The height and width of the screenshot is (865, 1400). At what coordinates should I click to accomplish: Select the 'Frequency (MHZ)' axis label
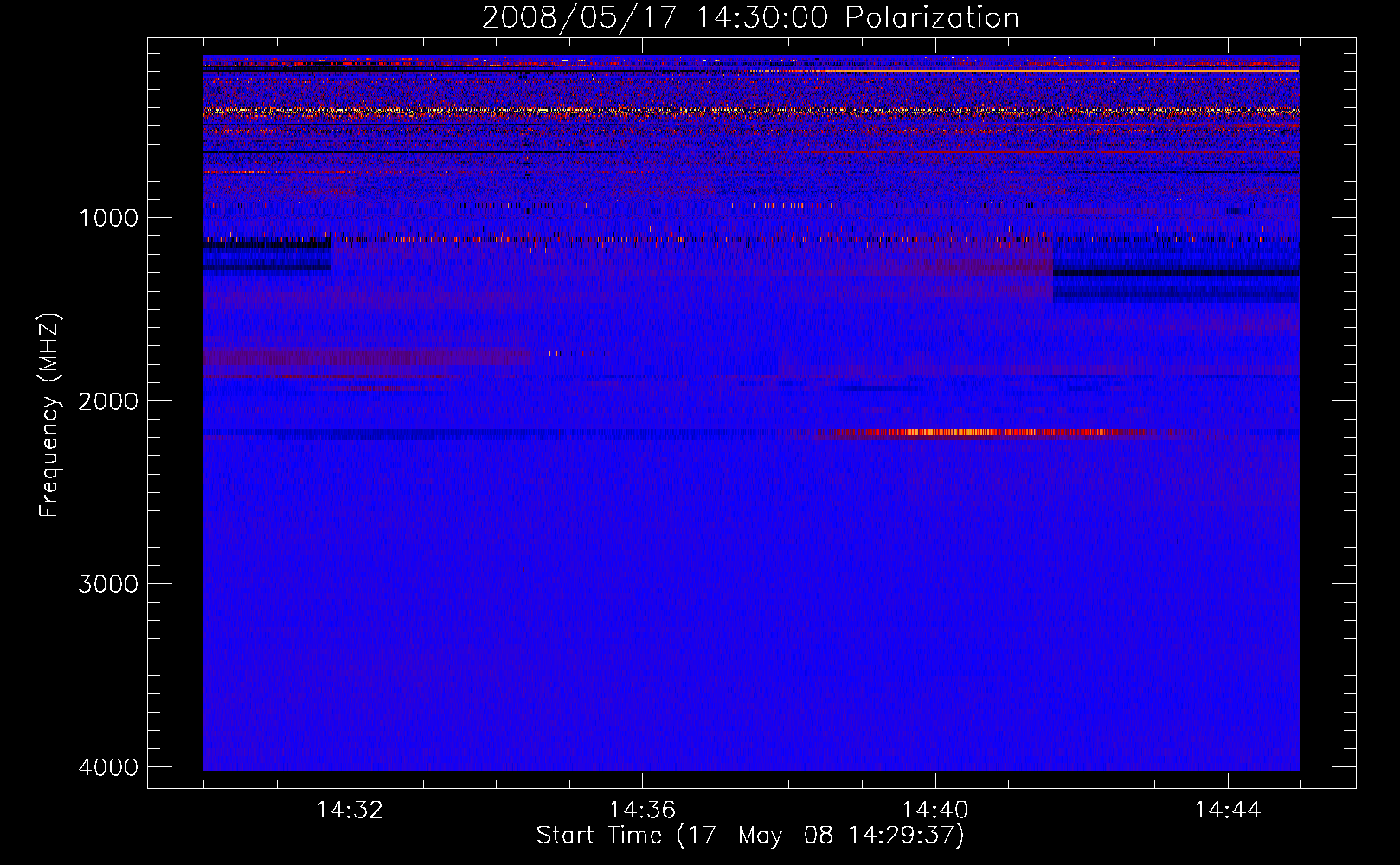click(x=50, y=415)
